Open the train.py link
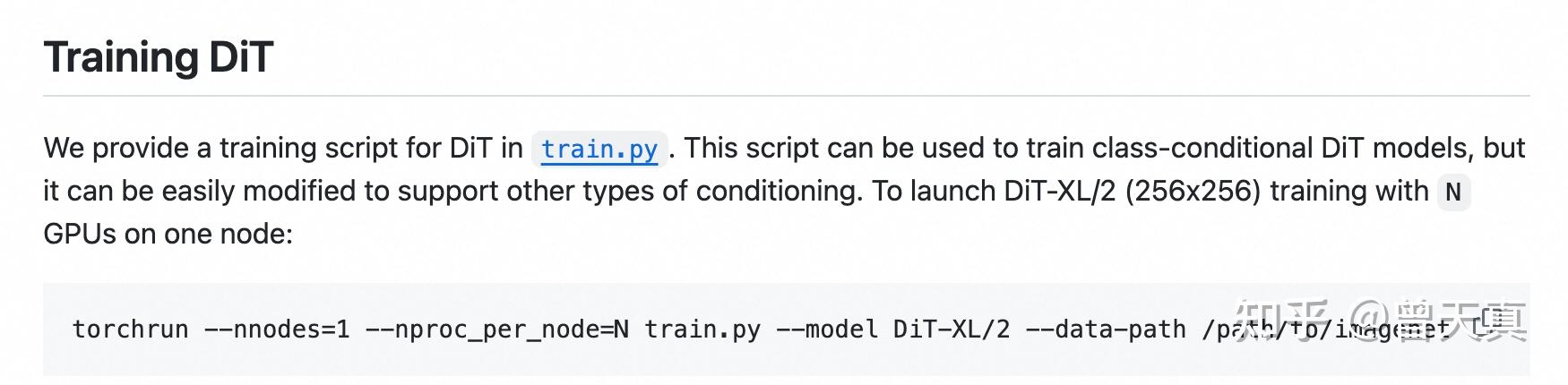This screenshot has height=385, width=1568. coord(599,149)
